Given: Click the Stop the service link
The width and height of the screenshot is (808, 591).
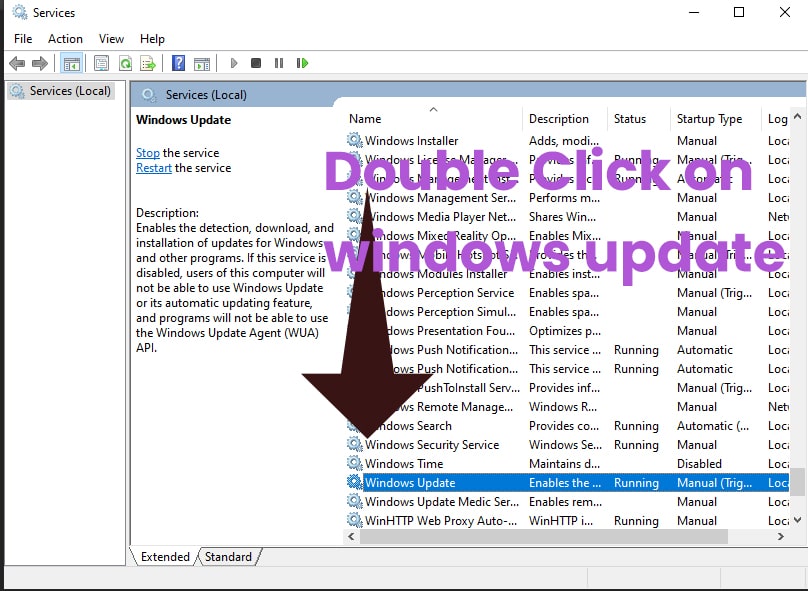Looking at the screenshot, I should point(147,153).
